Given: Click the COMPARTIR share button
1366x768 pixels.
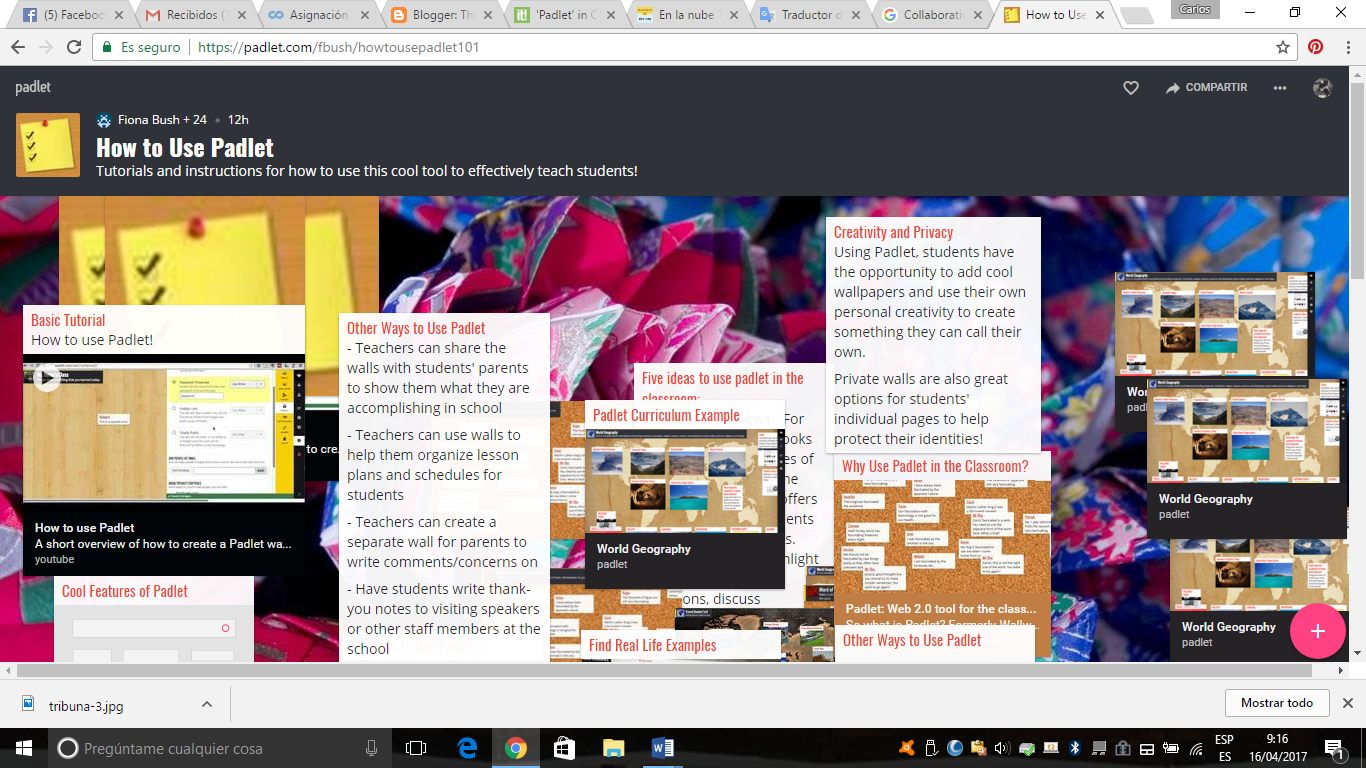Looking at the screenshot, I should [x=1206, y=88].
